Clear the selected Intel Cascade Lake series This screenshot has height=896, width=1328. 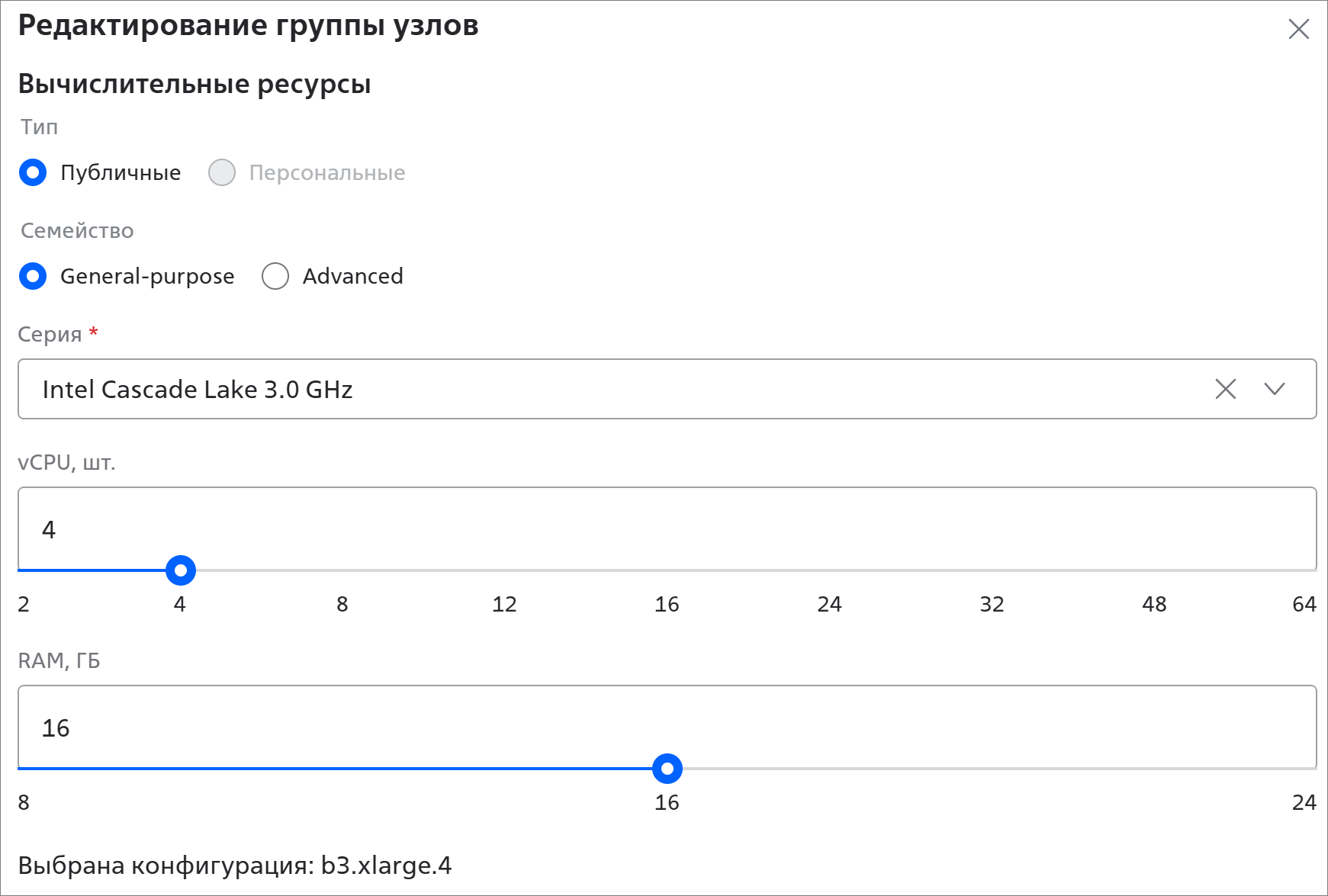[1225, 389]
